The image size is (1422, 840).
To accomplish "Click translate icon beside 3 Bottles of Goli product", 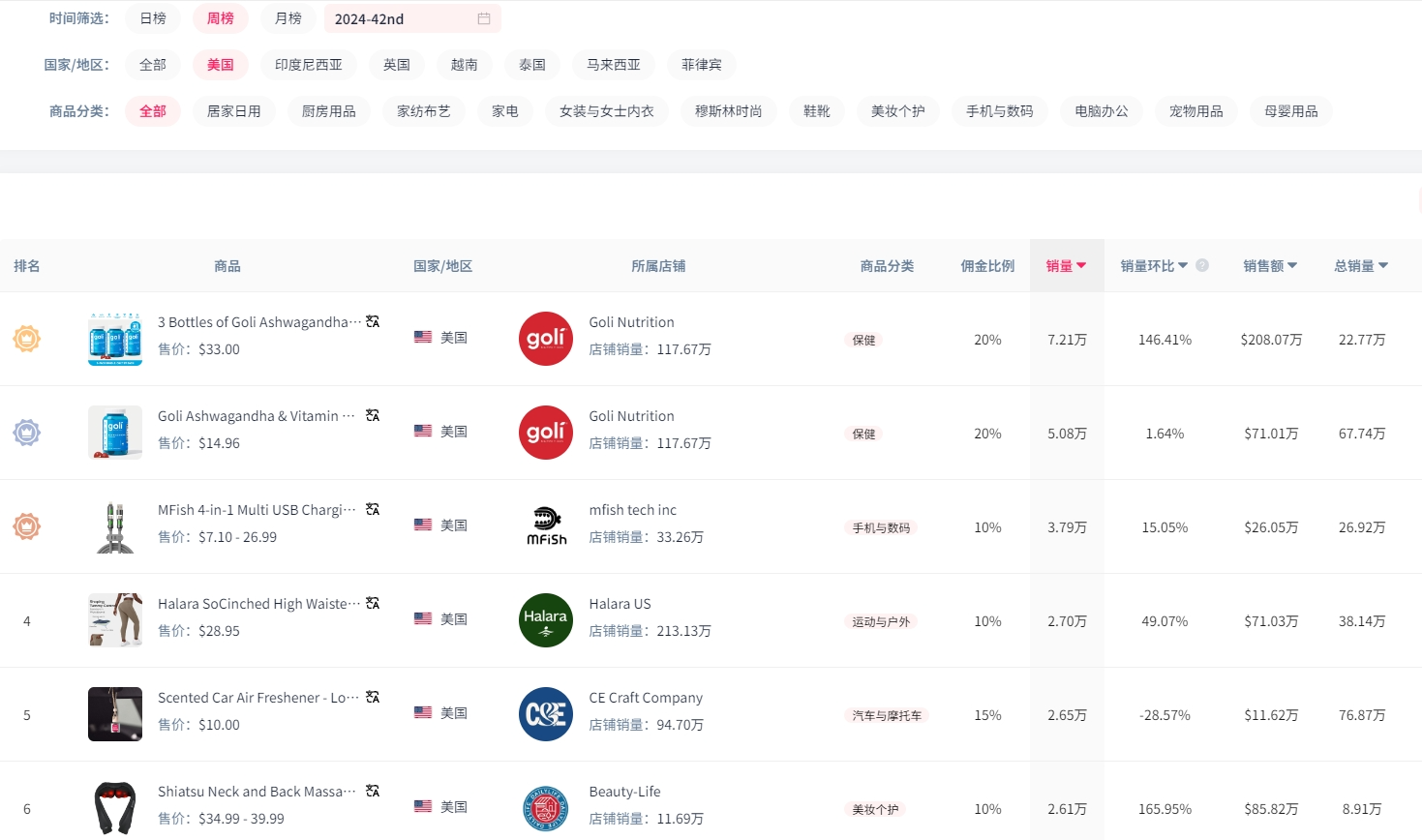I will (x=373, y=321).
